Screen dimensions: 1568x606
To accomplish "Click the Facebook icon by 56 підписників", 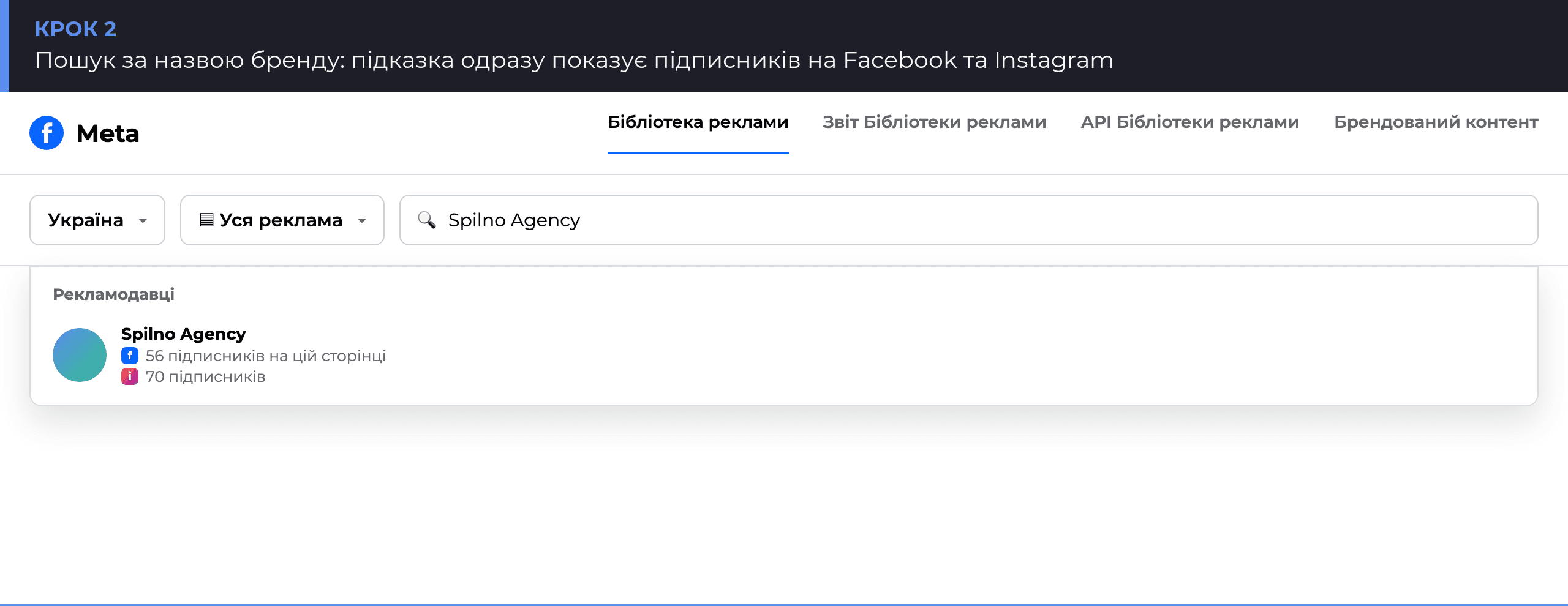I will (130, 356).
